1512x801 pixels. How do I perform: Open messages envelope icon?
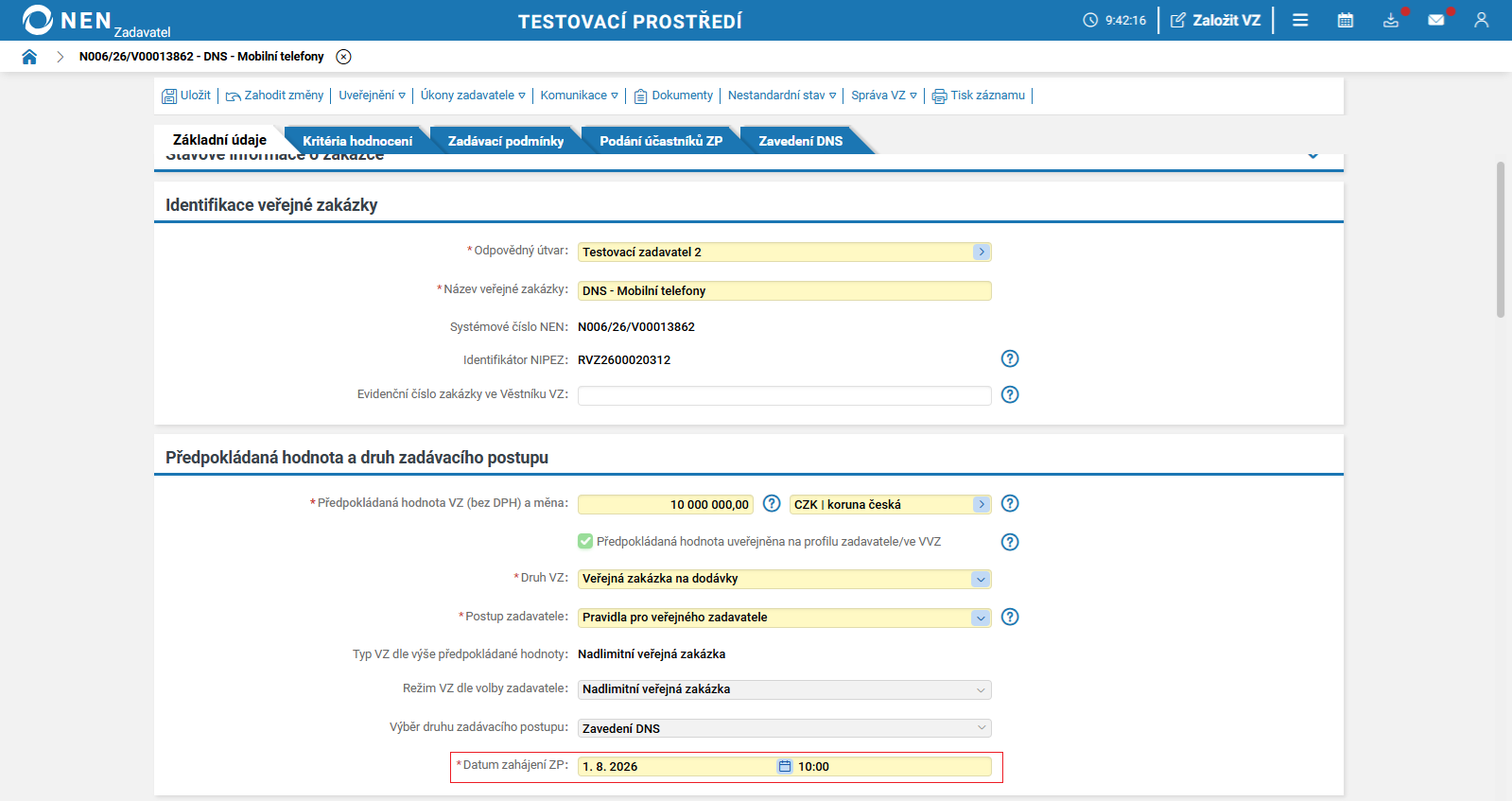coord(1436,20)
